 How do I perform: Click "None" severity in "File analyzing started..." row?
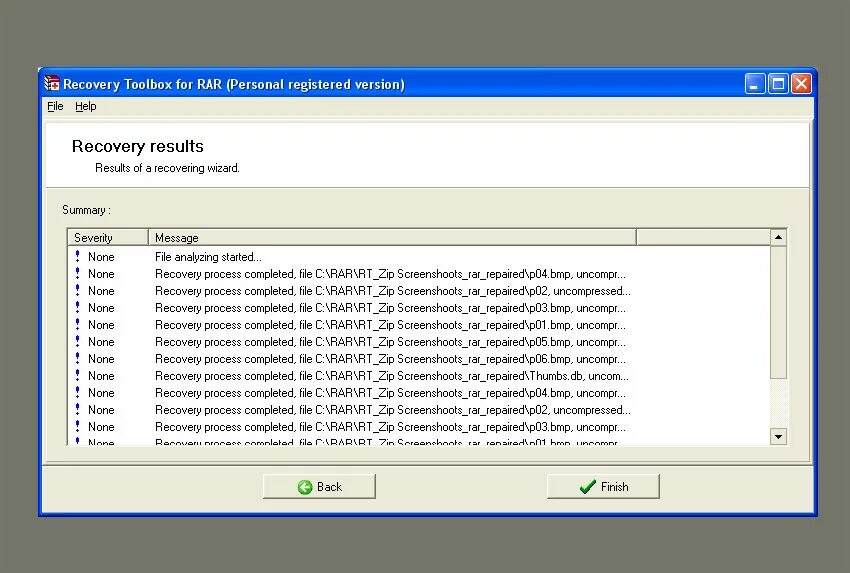point(101,257)
